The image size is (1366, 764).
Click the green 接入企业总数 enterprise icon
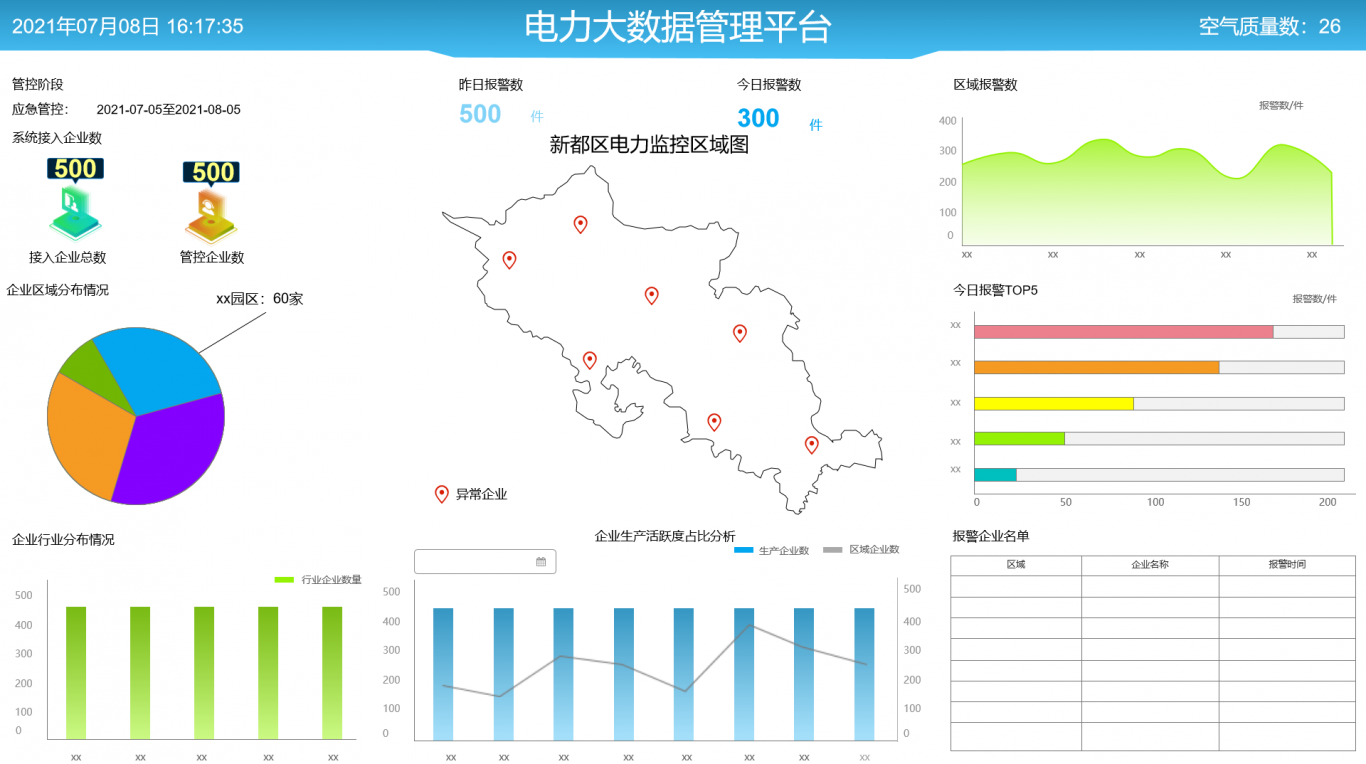[75, 212]
